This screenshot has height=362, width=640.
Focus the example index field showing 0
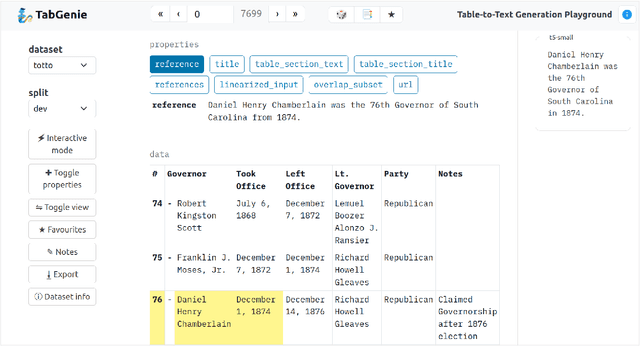coord(210,14)
